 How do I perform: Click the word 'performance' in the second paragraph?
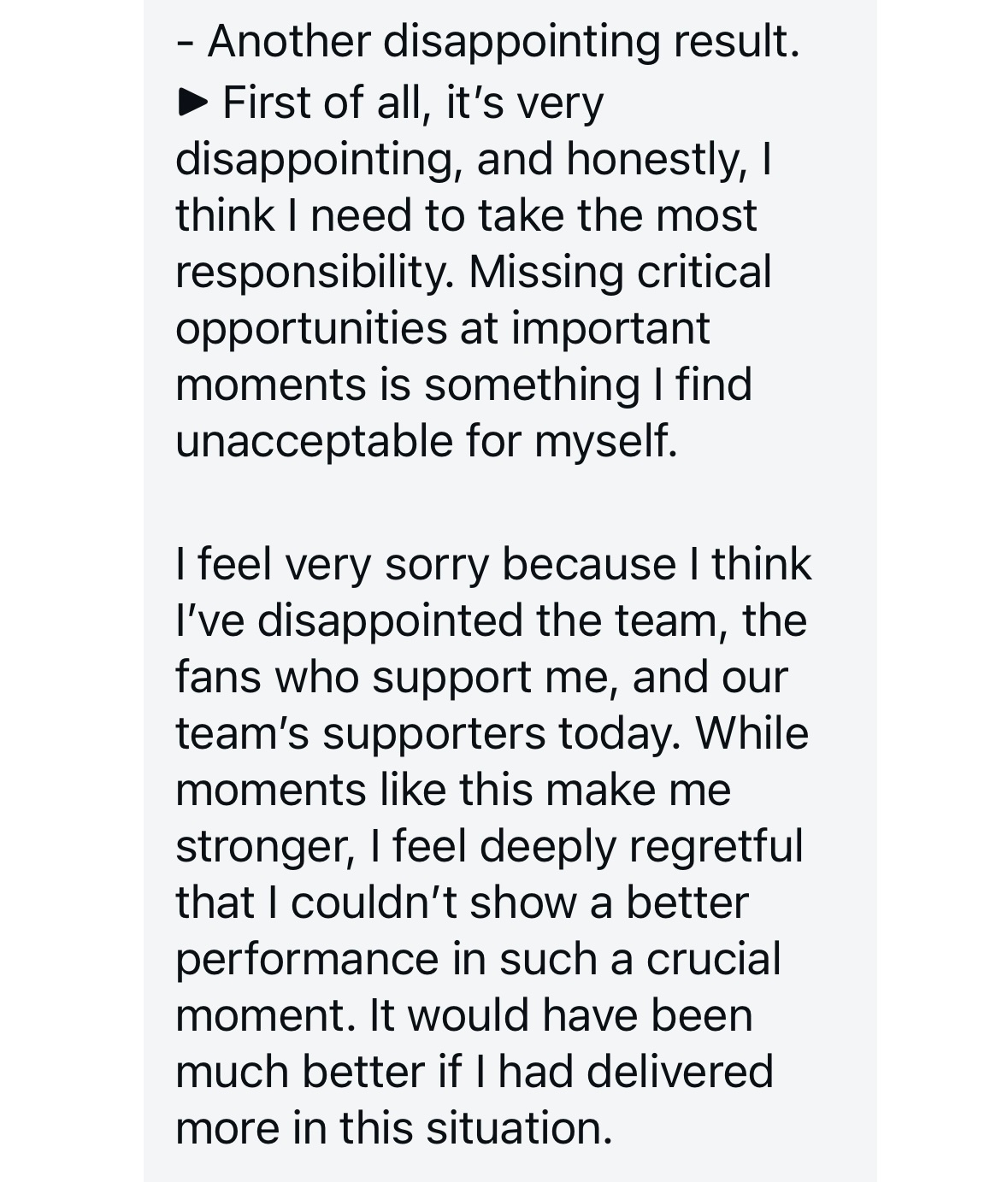[307, 959]
